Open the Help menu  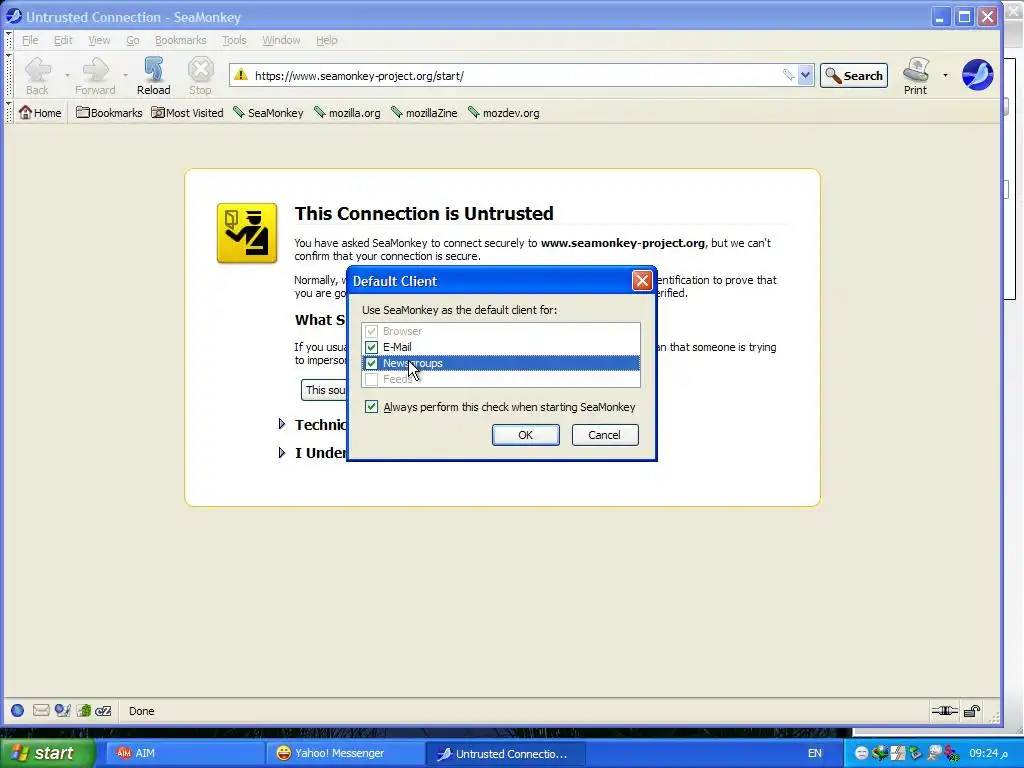pyautogui.click(x=327, y=40)
